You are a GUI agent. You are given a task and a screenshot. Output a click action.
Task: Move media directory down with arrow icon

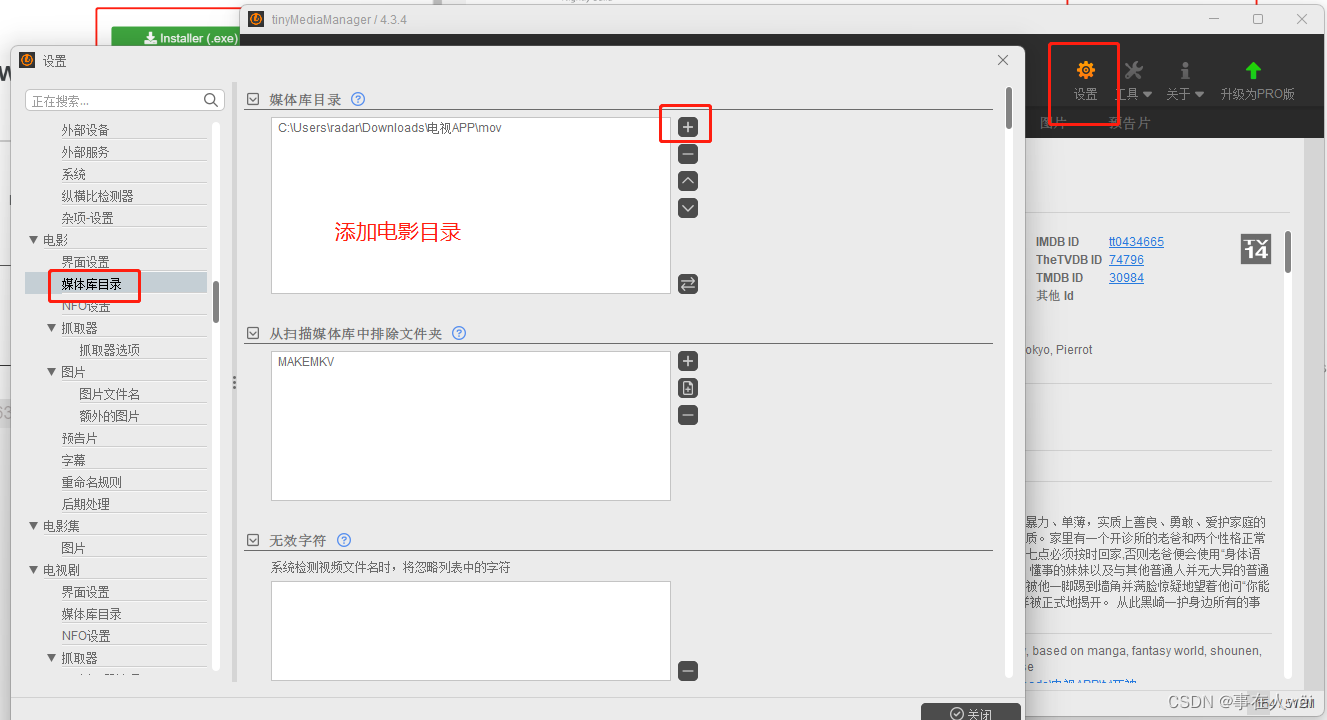(x=687, y=208)
